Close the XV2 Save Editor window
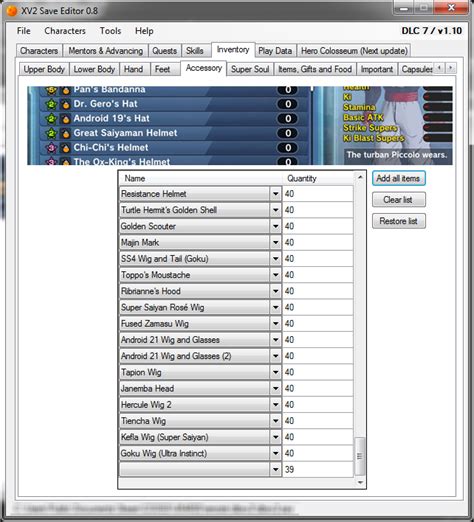 451,8
